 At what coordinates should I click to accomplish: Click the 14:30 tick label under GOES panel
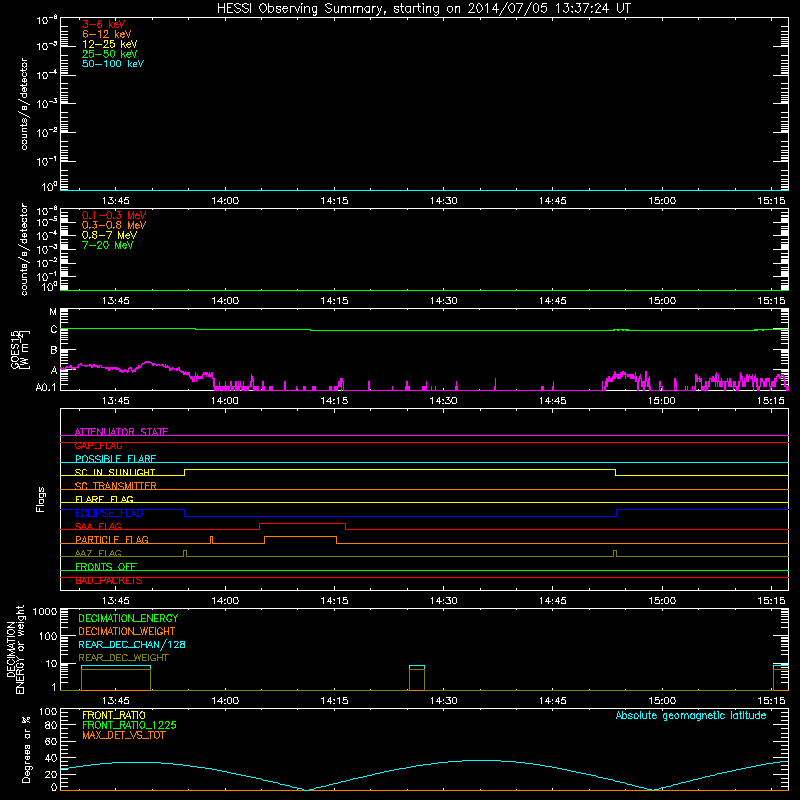(443, 401)
